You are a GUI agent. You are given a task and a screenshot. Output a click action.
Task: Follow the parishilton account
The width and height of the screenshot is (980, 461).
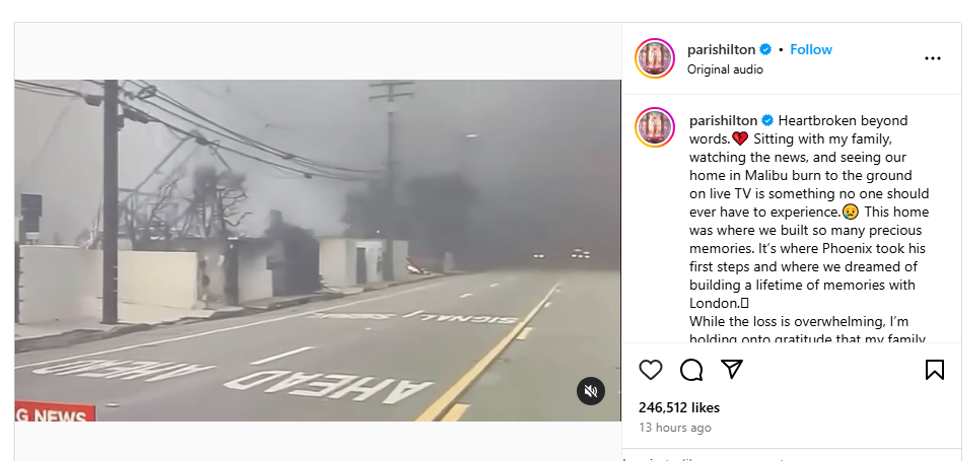click(x=811, y=49)
